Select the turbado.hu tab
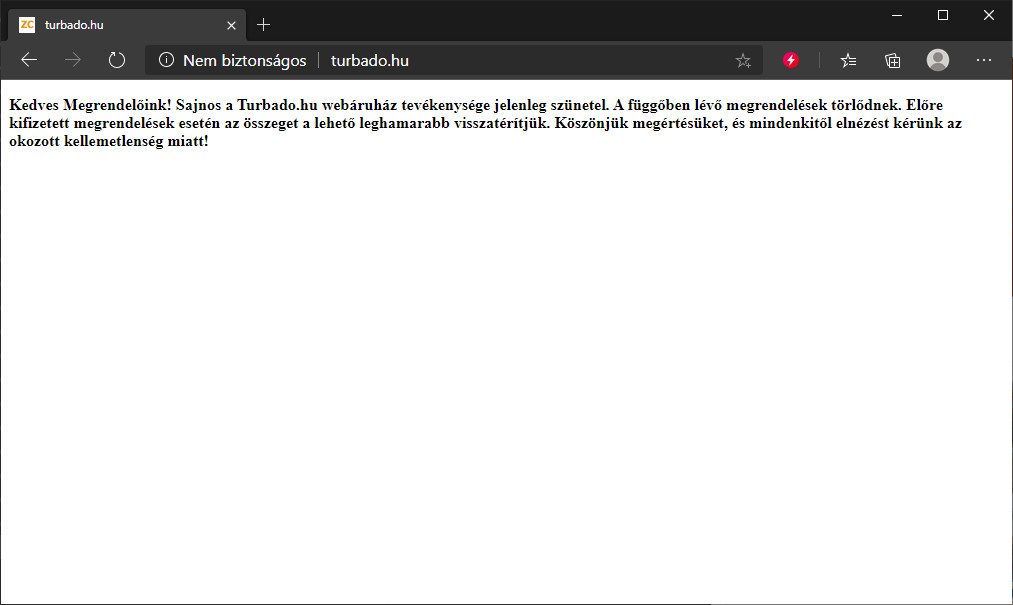This screenshot has width=1013, height=605. [127, 25]
